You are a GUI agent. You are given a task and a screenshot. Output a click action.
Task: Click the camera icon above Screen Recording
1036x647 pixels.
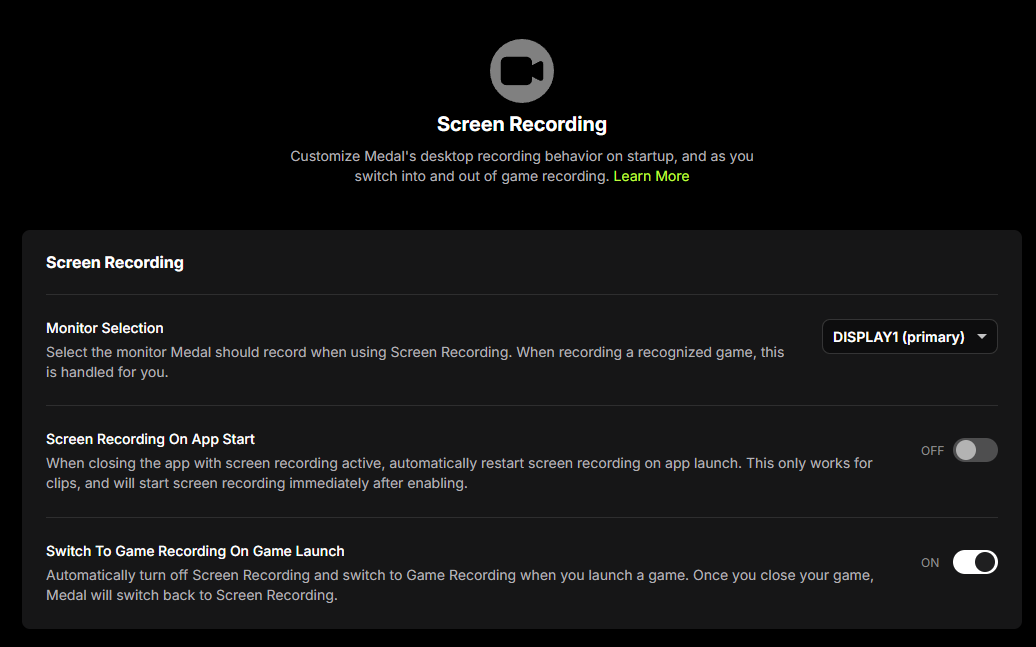[x=521, y=71]
